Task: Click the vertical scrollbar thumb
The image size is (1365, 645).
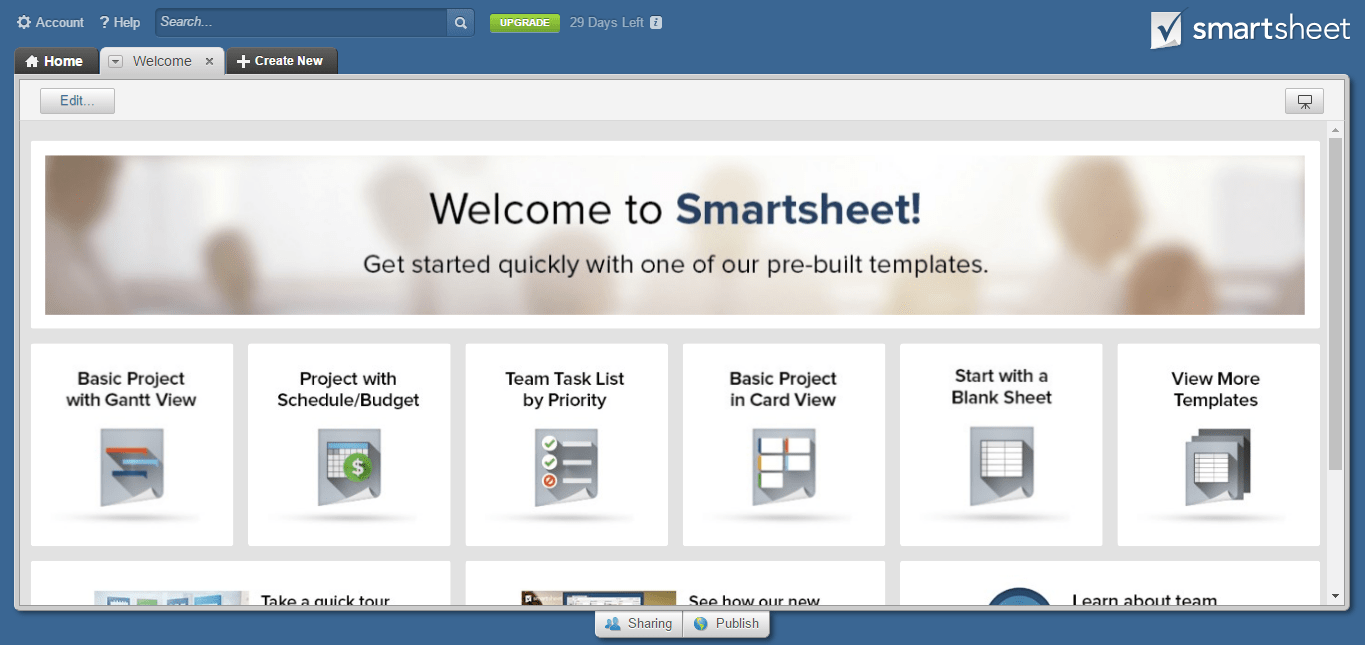Action: click(1335, 304)
